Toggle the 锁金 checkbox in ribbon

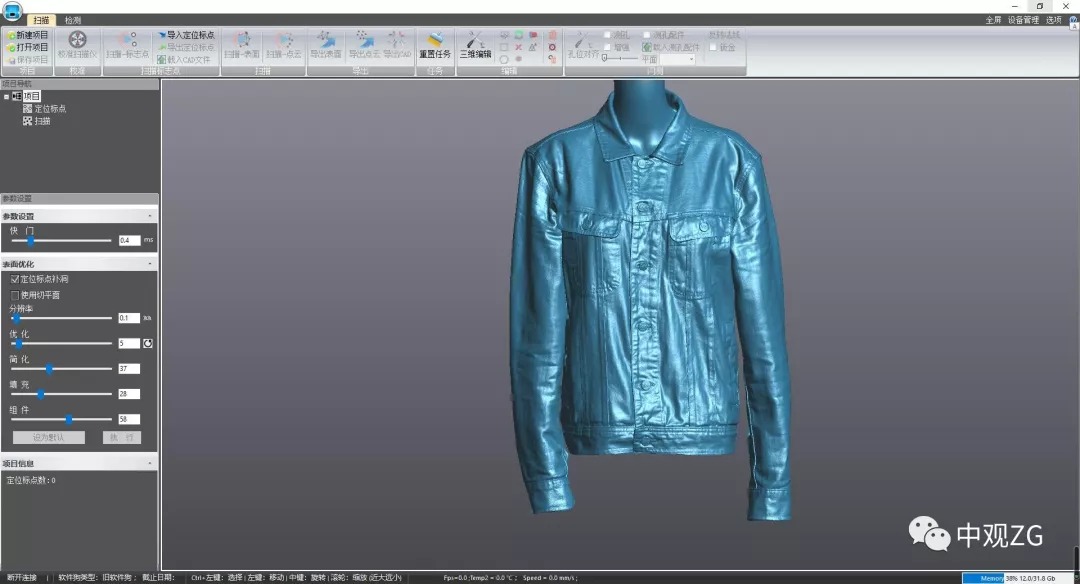[713, 47]
